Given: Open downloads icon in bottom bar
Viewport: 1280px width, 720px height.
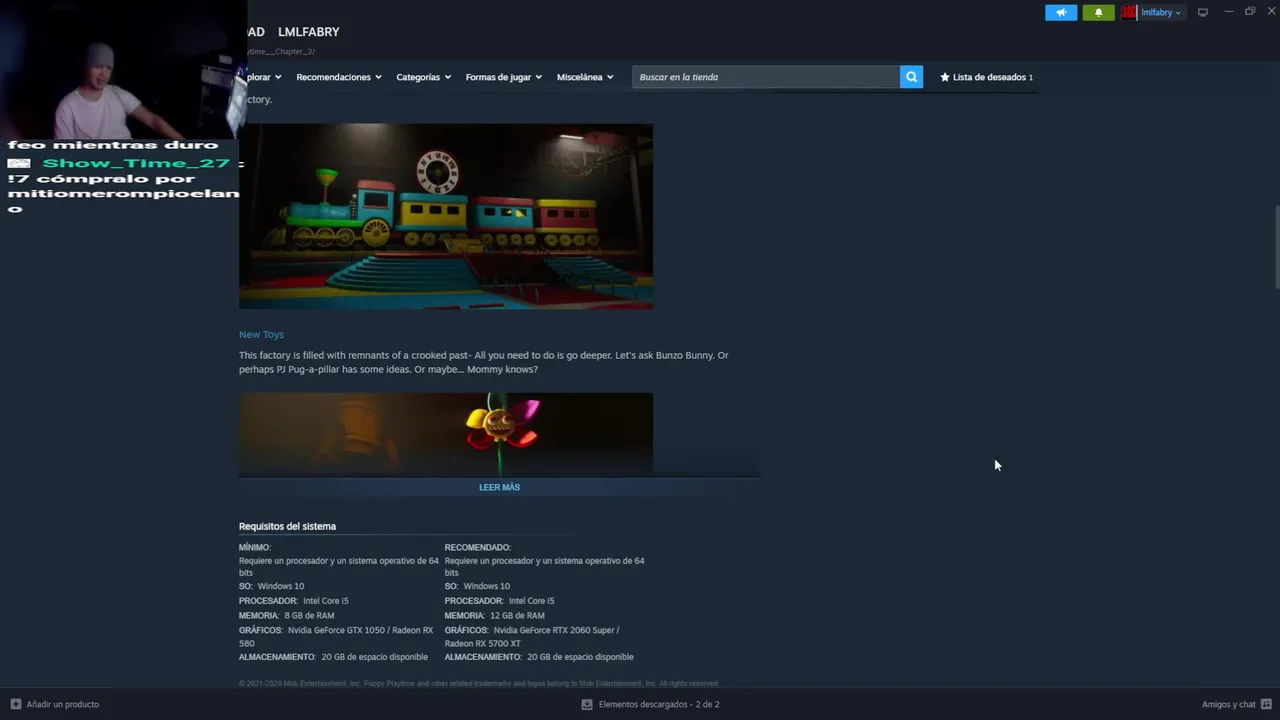Looking at the screenshot, I should pyautogui.click(x=587, y=704).
